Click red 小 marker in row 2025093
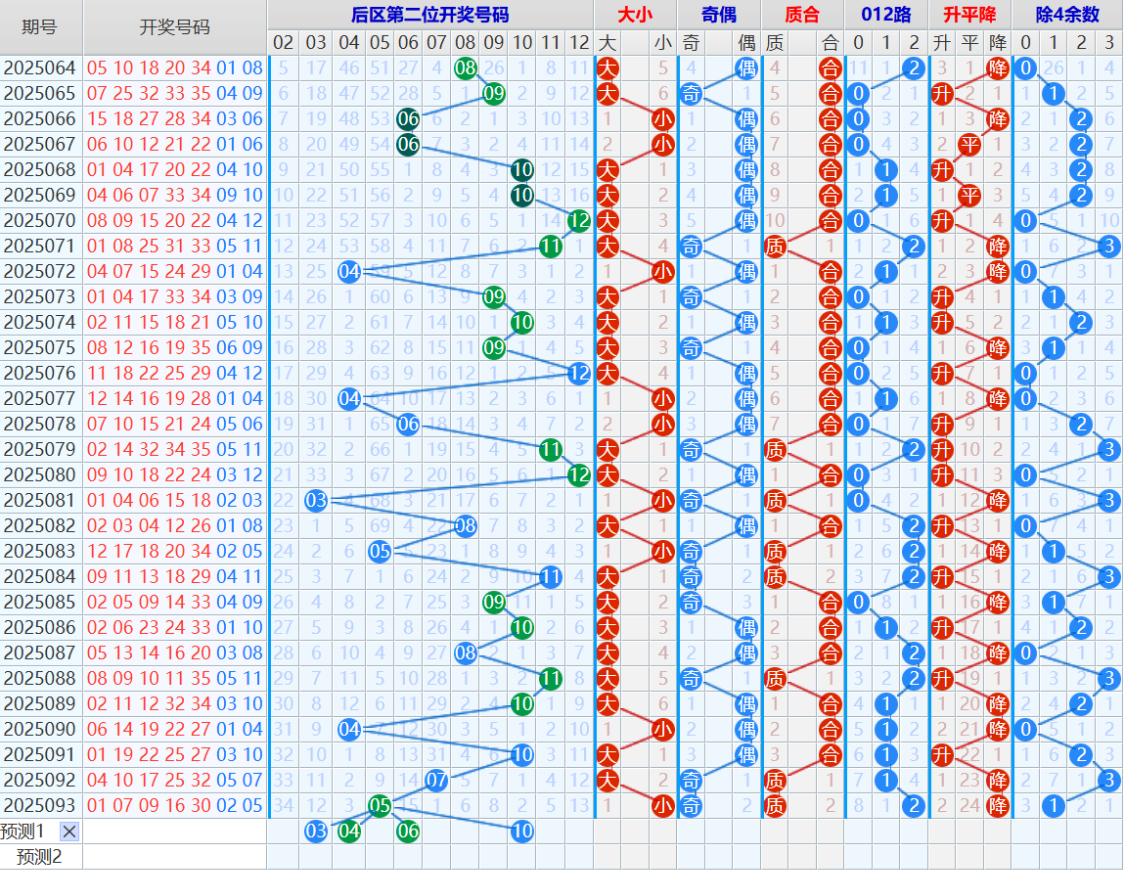Screen dimensions: 1125x870 click(x=662, y=805)
